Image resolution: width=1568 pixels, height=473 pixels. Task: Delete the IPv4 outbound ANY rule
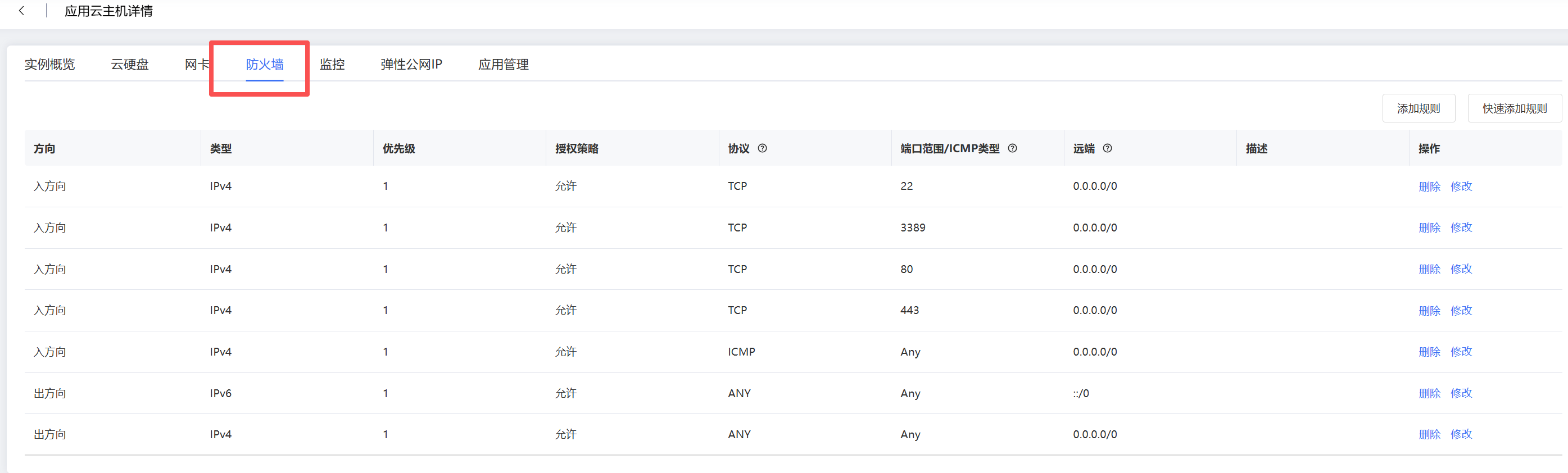[1429, 435]
